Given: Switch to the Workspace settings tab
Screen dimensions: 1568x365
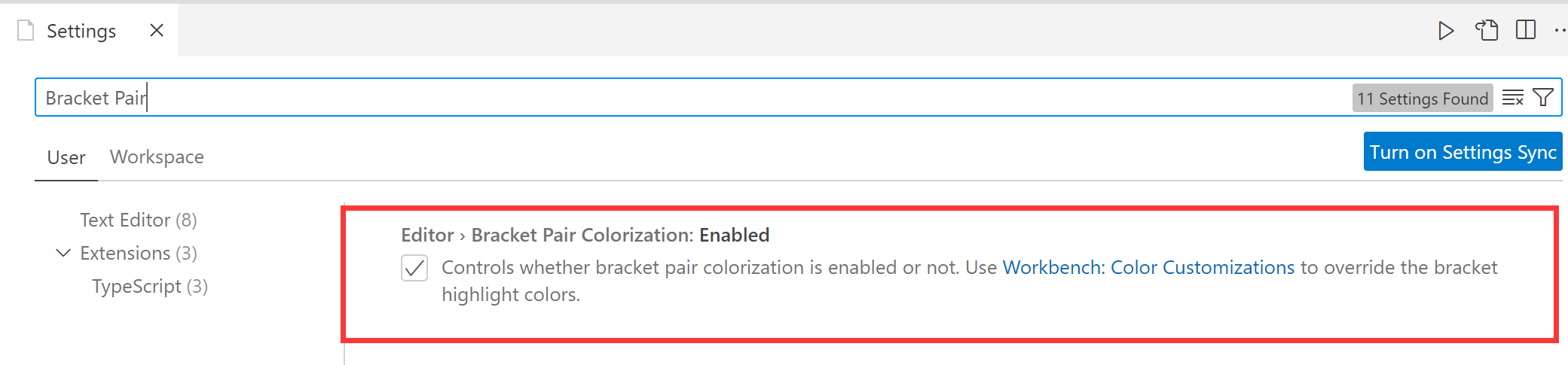Looking at the screenshot, I should pos(157,157).
